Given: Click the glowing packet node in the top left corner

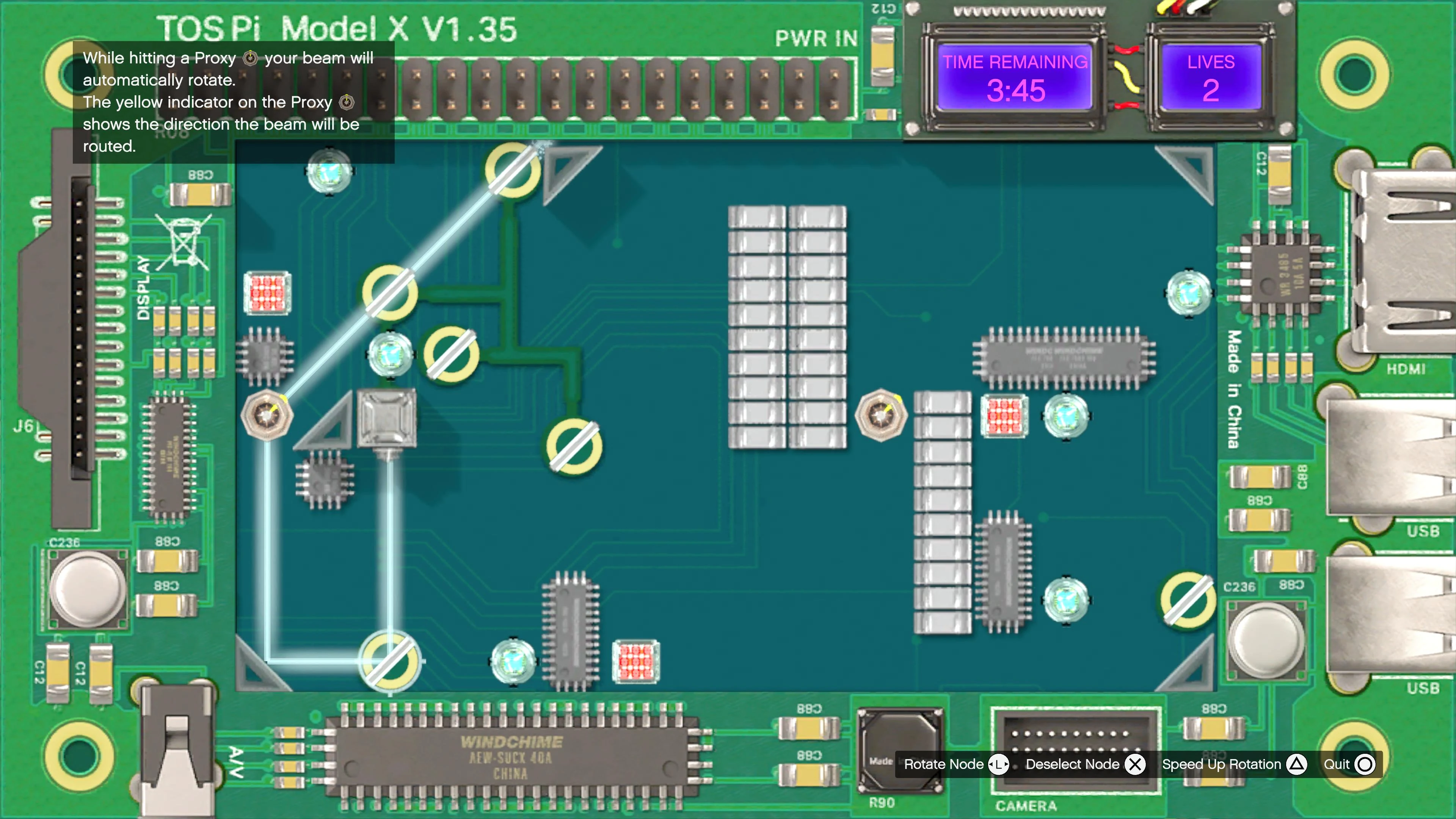Looking at the screenshot, I should click(x=329, y=171).
